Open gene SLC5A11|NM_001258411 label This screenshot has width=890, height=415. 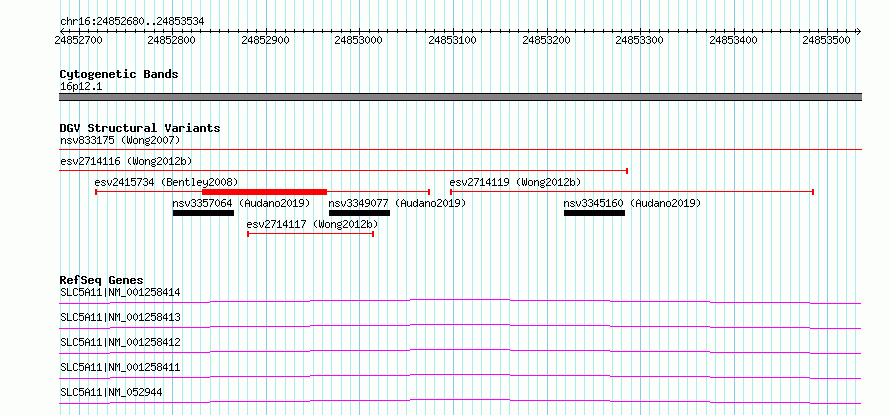click(120, 367)
